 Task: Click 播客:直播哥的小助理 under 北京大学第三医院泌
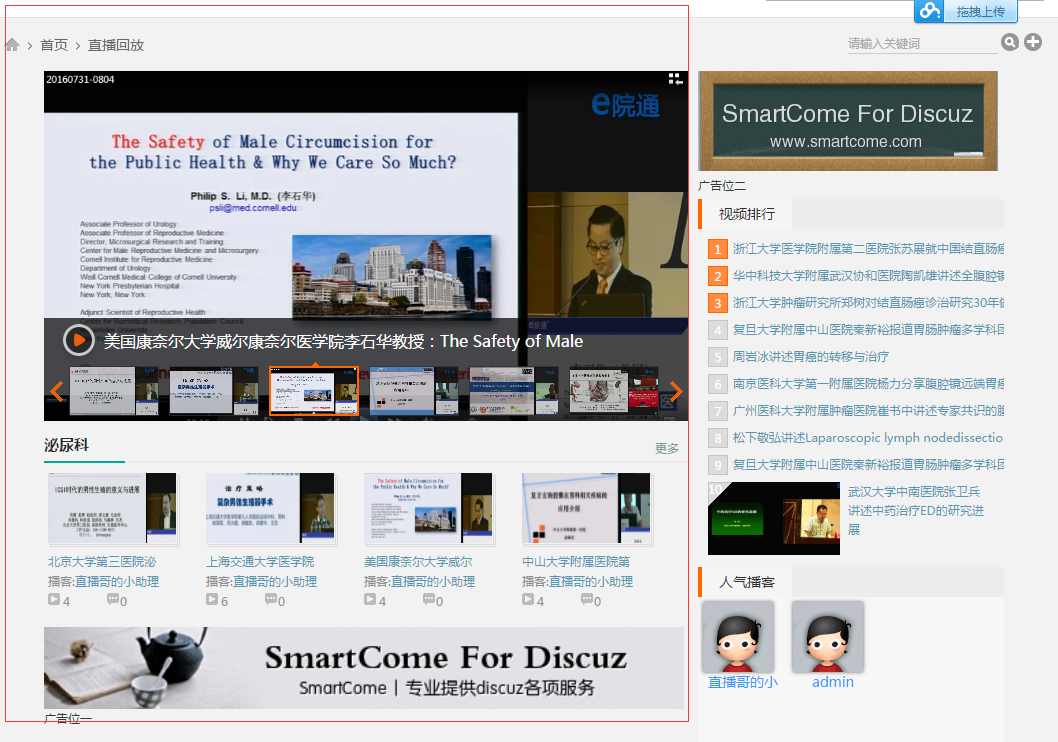(x=103, y=581)
